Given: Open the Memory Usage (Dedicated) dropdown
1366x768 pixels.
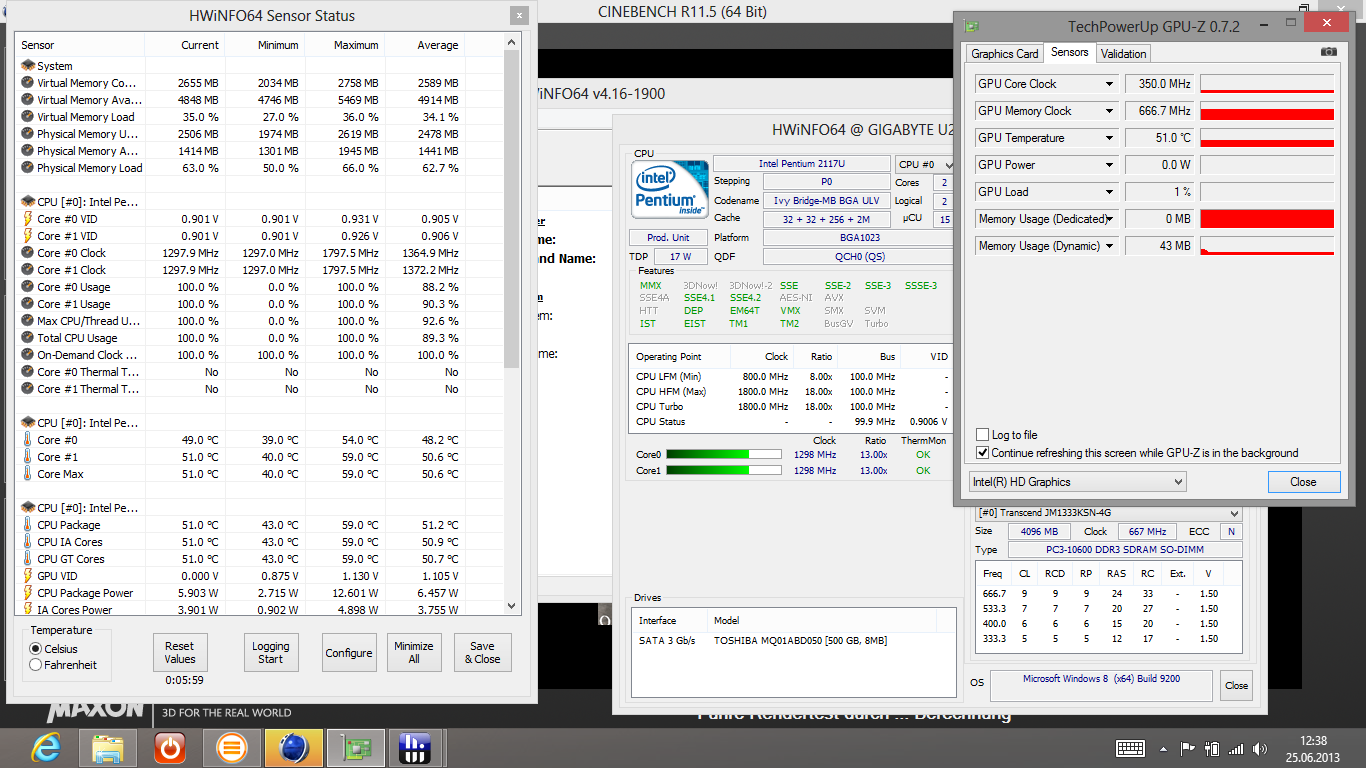Looking at the screenshot, I should click(x=1109, y=219).
